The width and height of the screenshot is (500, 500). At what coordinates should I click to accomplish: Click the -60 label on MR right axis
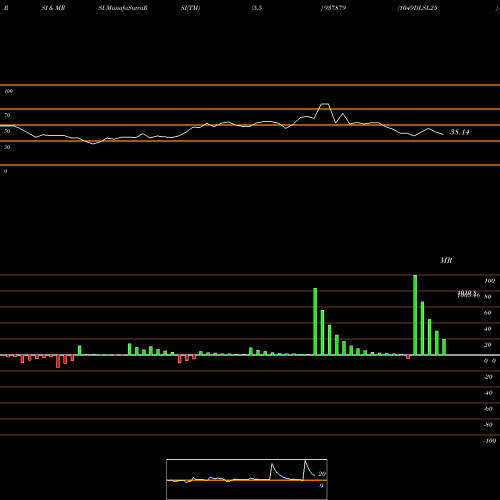(x=488, y=409)
